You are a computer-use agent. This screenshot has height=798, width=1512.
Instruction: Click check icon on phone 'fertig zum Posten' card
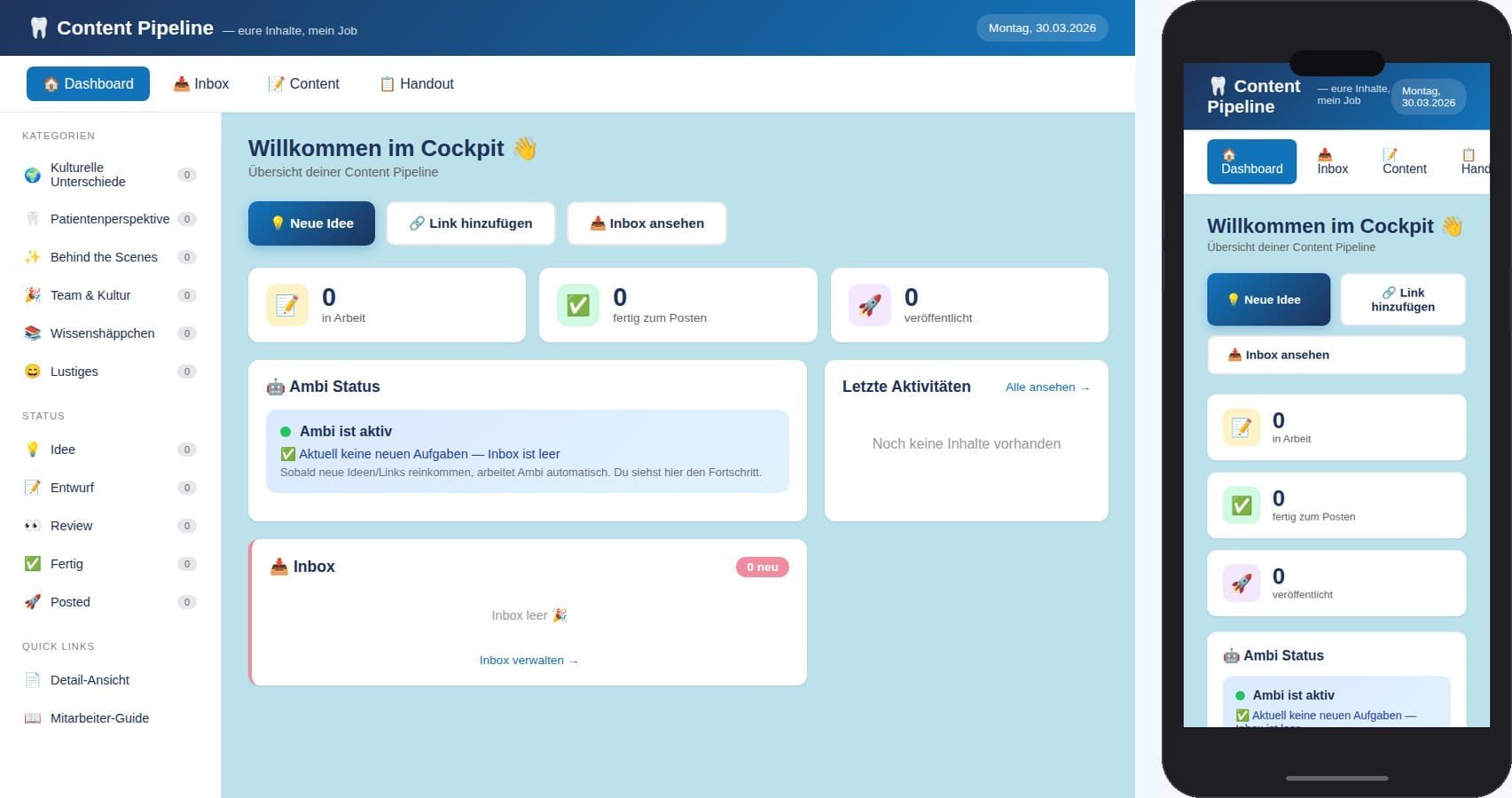tap(1242, 505)
